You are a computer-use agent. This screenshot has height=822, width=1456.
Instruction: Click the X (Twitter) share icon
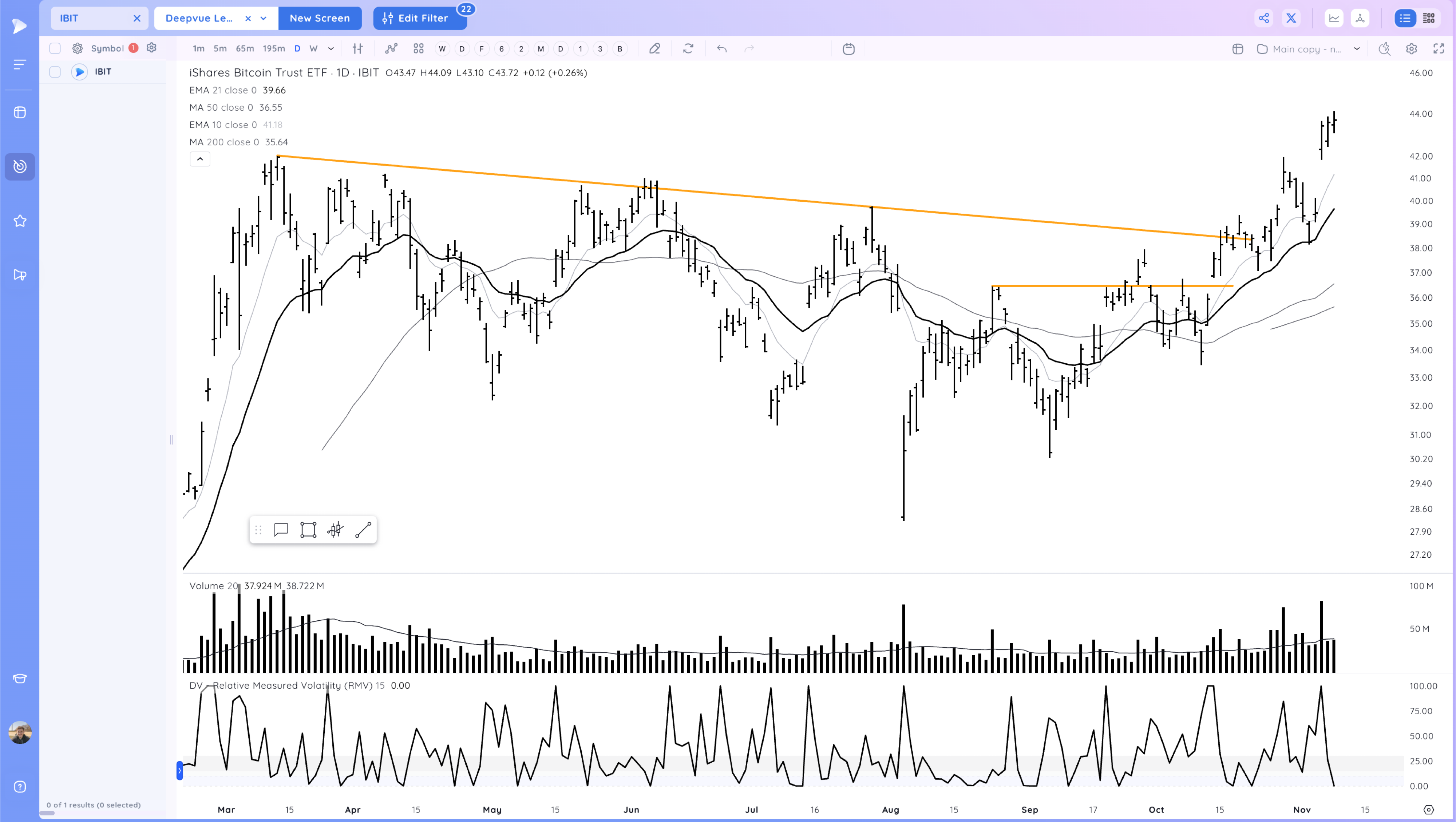1291,18
